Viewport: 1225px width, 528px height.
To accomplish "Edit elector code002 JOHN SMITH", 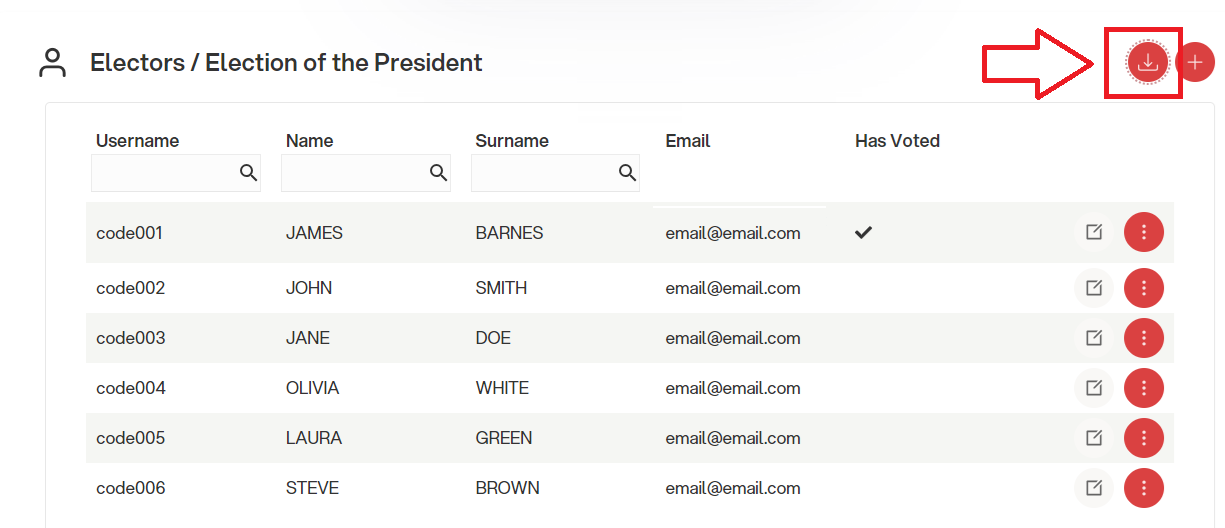I will [x=1094, y=288].
